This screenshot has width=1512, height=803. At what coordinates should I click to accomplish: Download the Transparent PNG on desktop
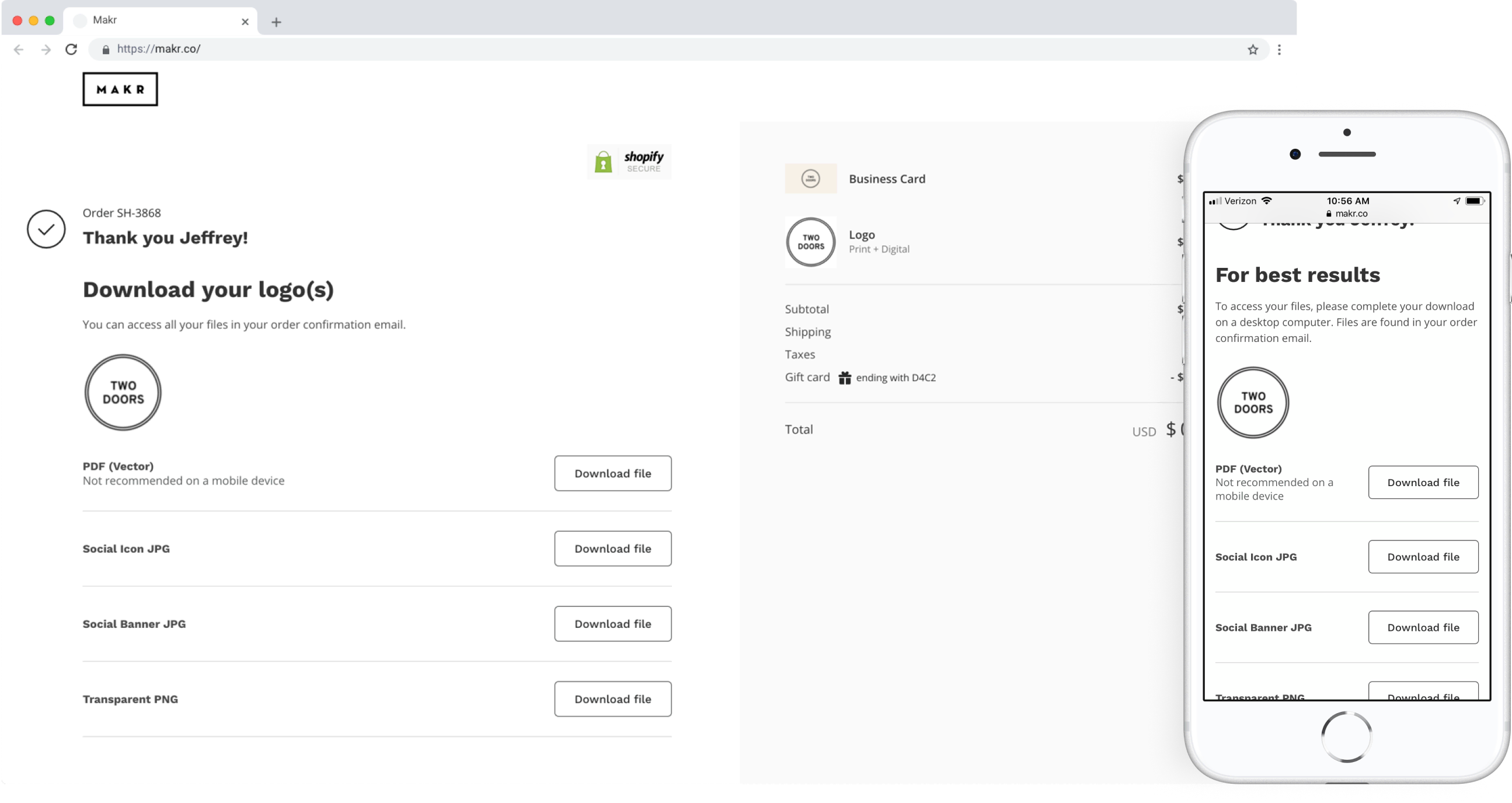pyautogui.click(x=613, y=699)
